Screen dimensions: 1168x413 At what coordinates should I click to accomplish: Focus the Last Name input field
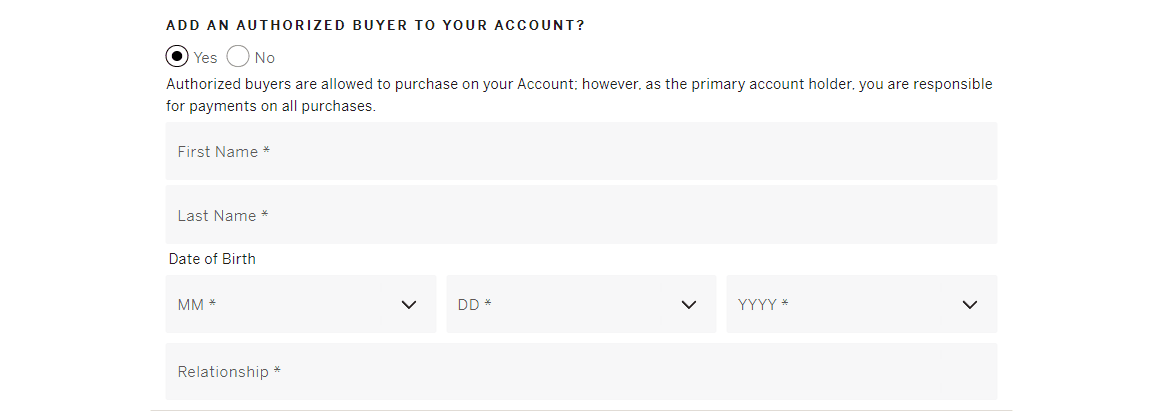tap(581, 215)
